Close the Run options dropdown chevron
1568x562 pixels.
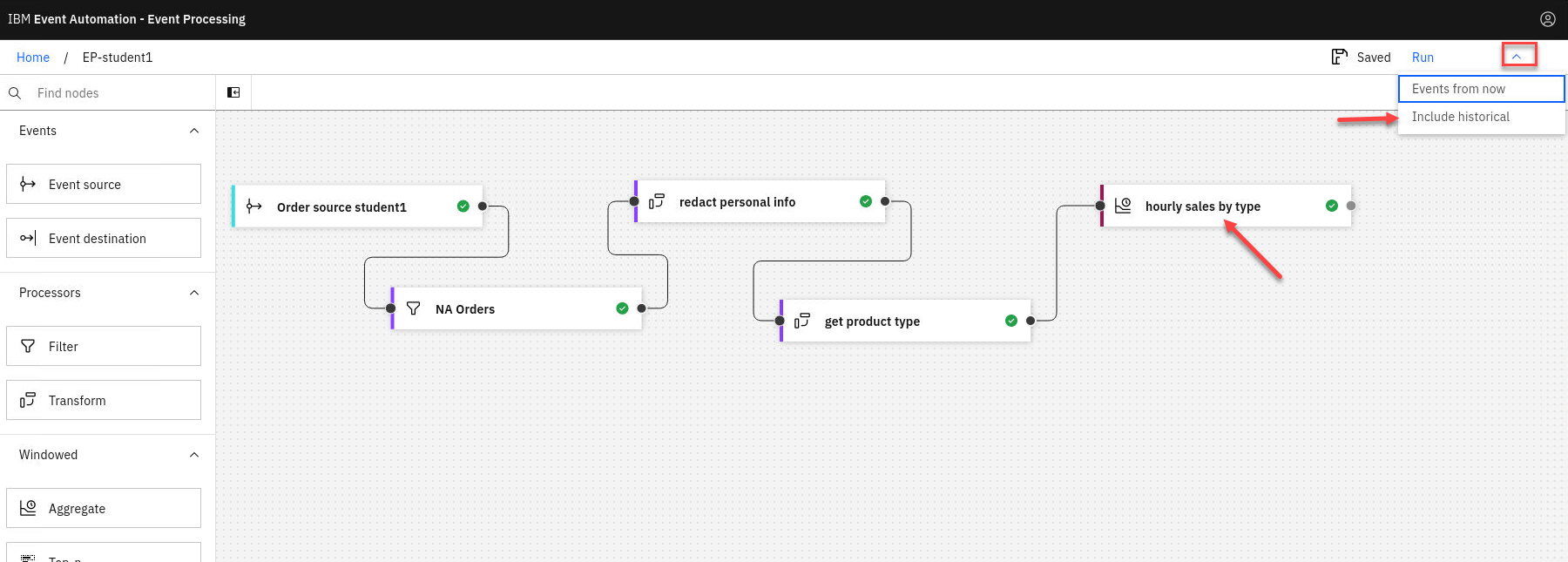1517,57
